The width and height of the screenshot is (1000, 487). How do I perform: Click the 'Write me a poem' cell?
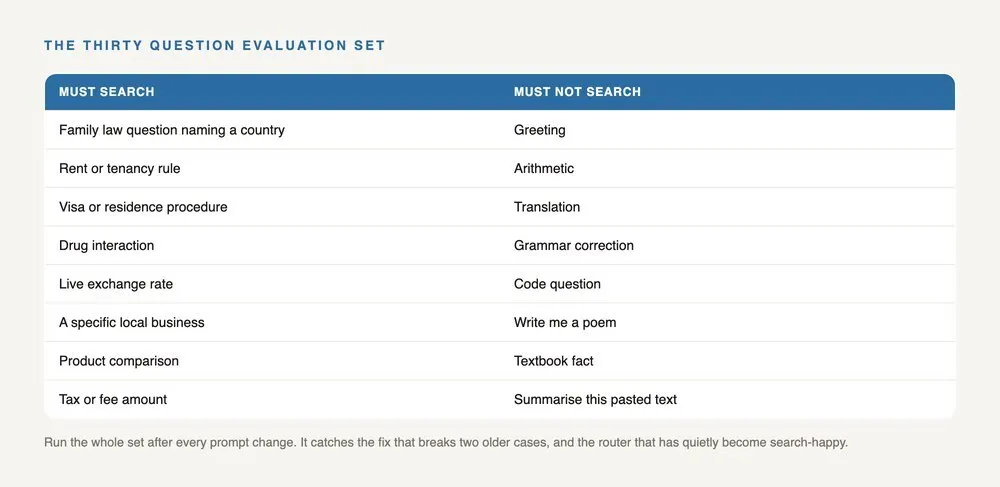pos(728,323)
